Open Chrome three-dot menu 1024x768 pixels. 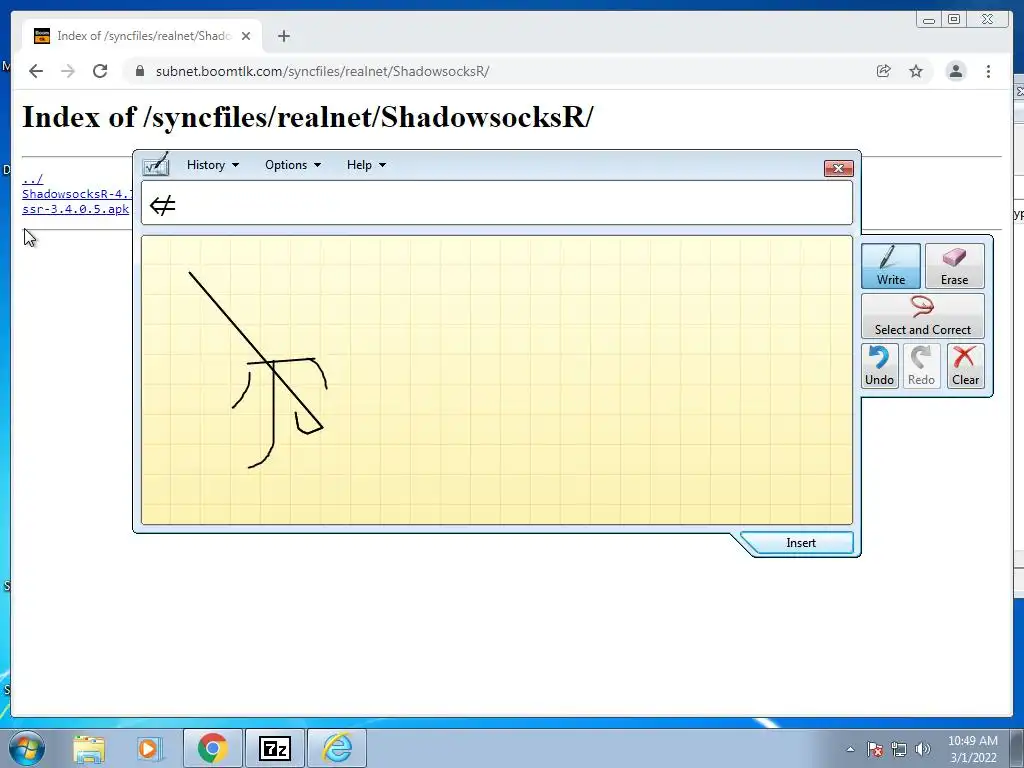989,71
